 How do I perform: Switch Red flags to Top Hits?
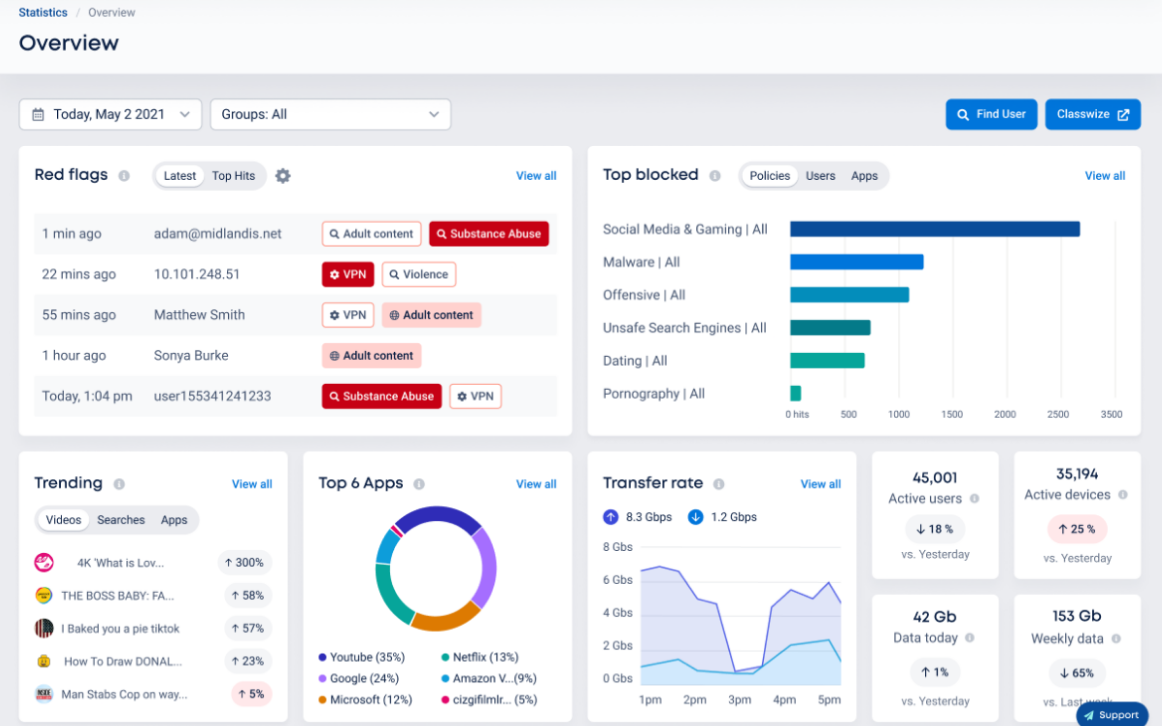click(x=233, y=176)
